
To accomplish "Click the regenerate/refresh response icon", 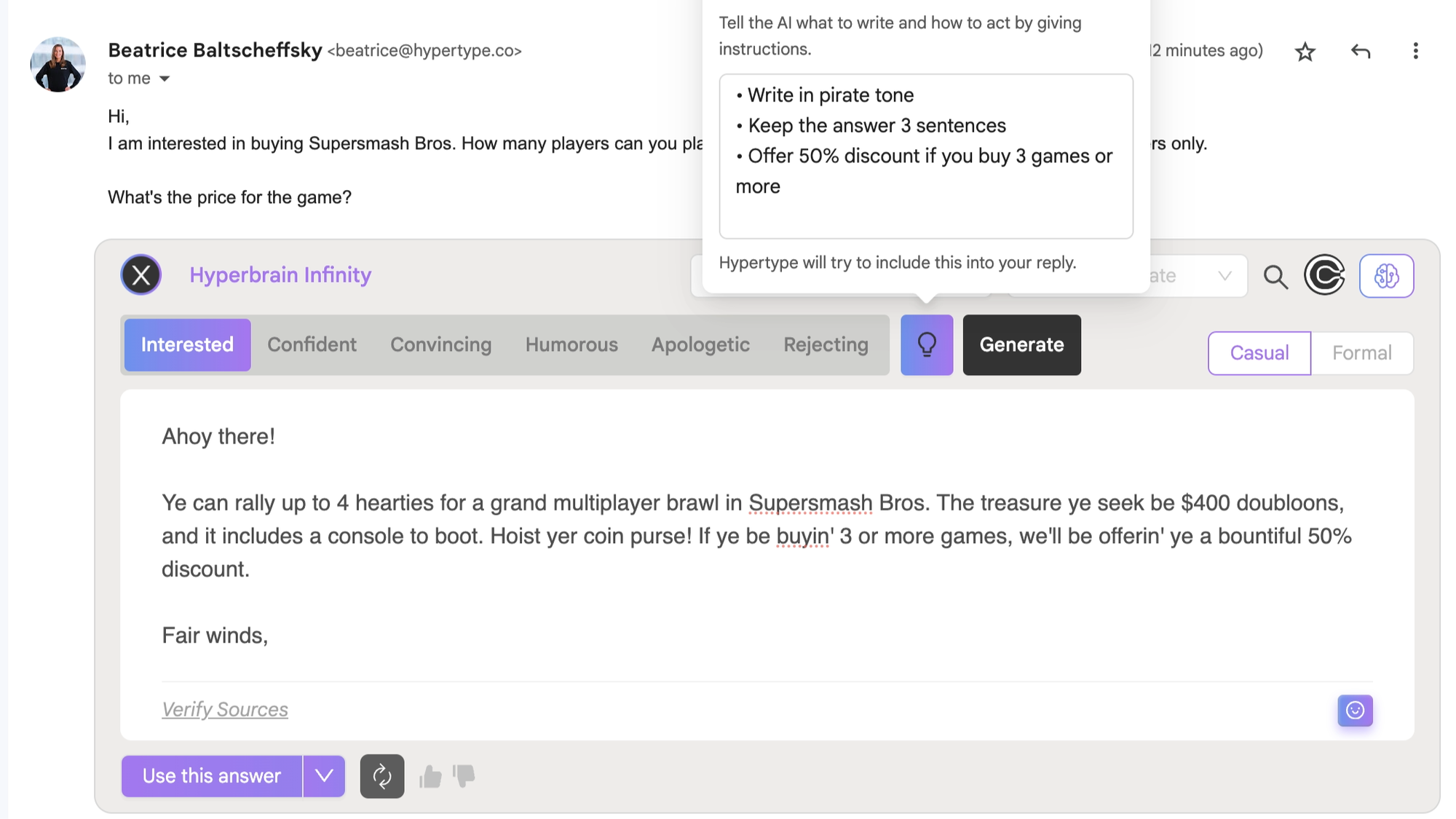I will [x=381, y=775].
